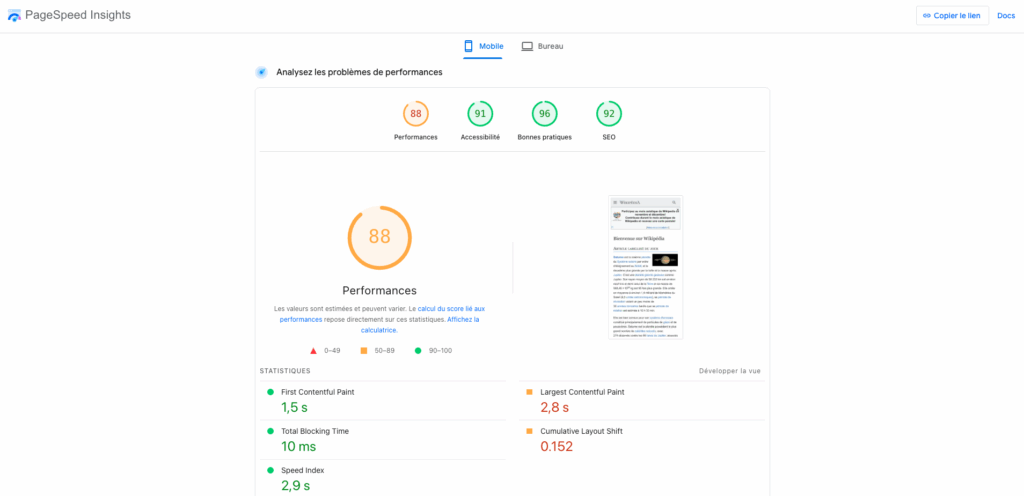The height and width of the screenshot is (496, 1024).
Task: Switch to the Mobile tab
Action: [x=483, y=46]
